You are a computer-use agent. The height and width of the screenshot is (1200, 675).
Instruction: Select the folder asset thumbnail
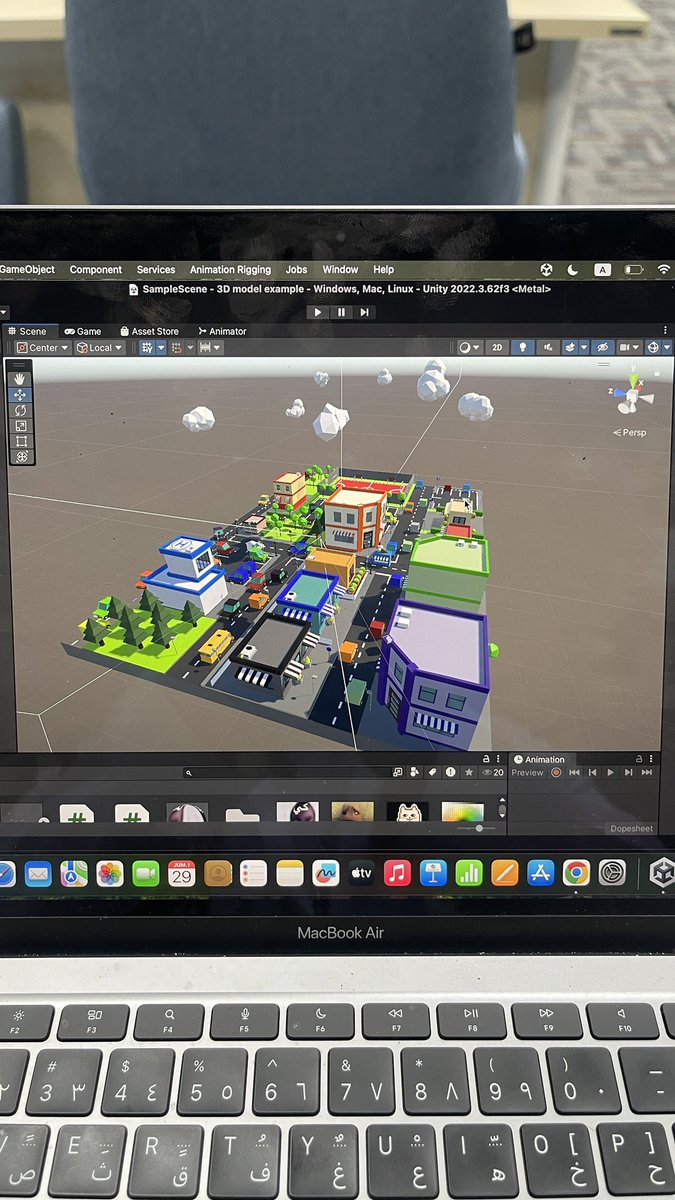point(242,813)
